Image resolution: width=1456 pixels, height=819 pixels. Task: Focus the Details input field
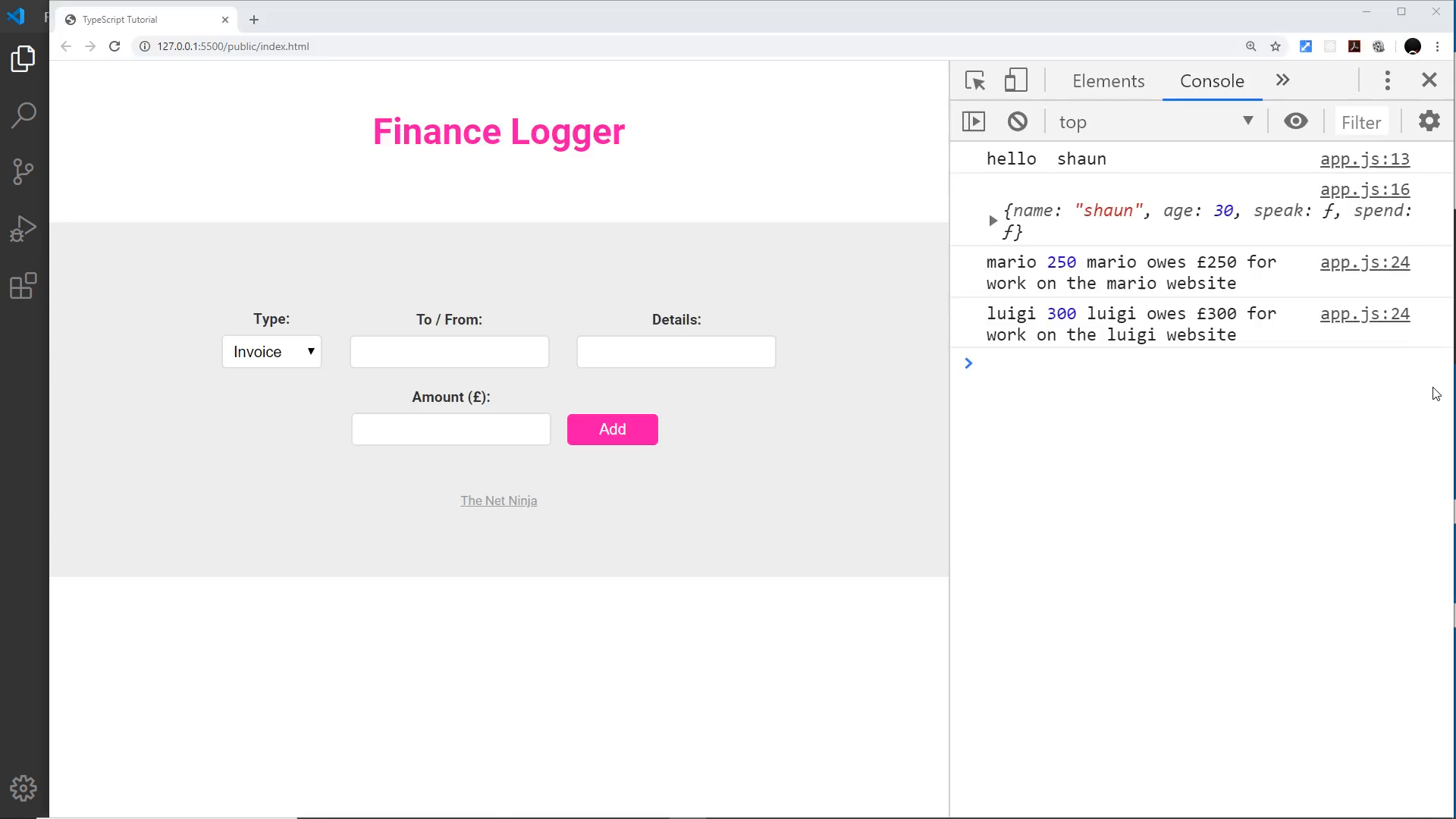(676, 352)
